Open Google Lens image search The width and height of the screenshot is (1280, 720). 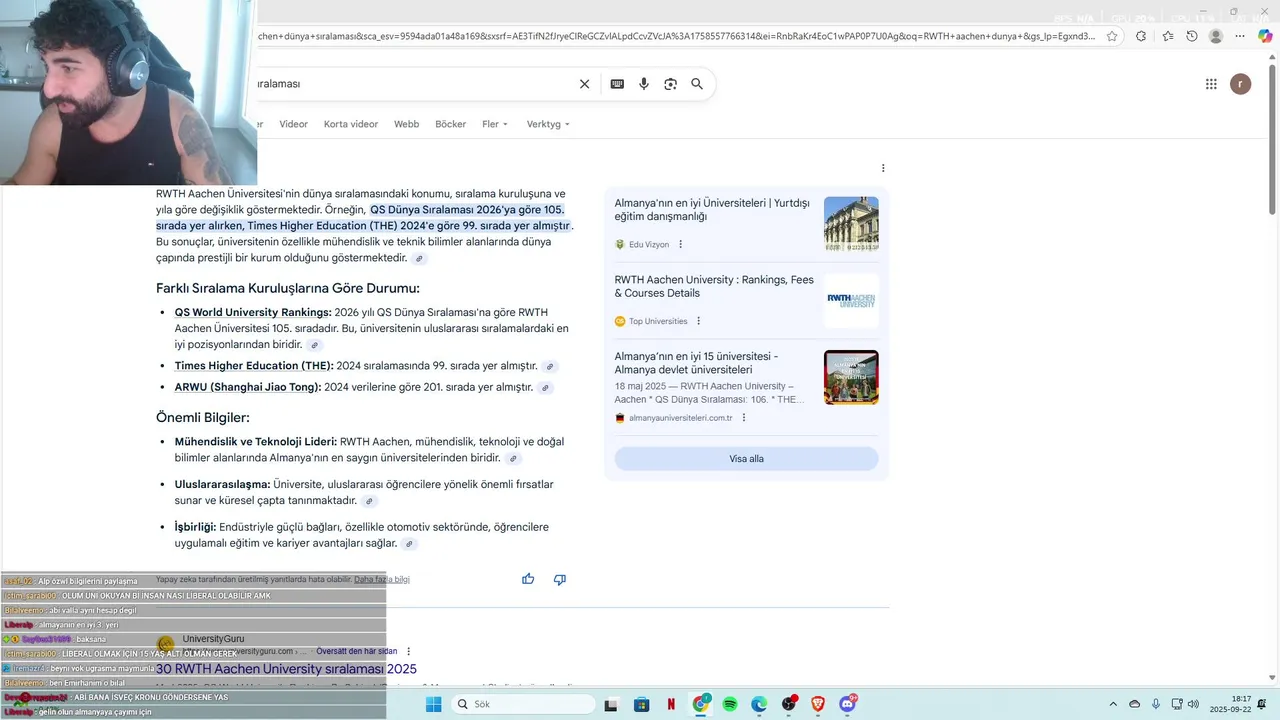click(670, 84)
